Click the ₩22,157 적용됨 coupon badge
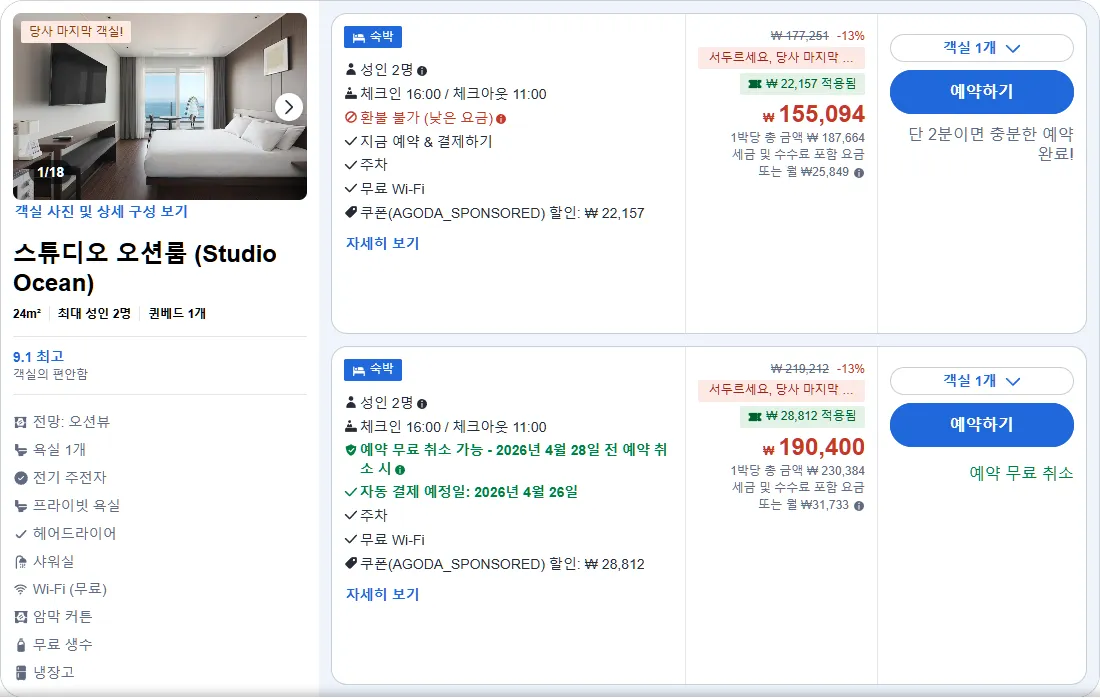The image size is (1100, 698). click(x=803, y=83)
